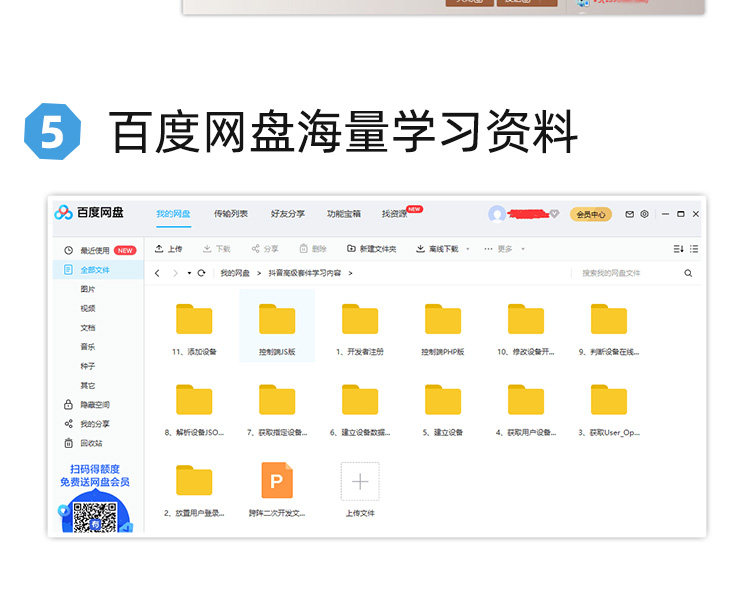Click the 离线下载 toolbar button
The image size is (750, 600).
pyautogui.click(x=437, y=249)
